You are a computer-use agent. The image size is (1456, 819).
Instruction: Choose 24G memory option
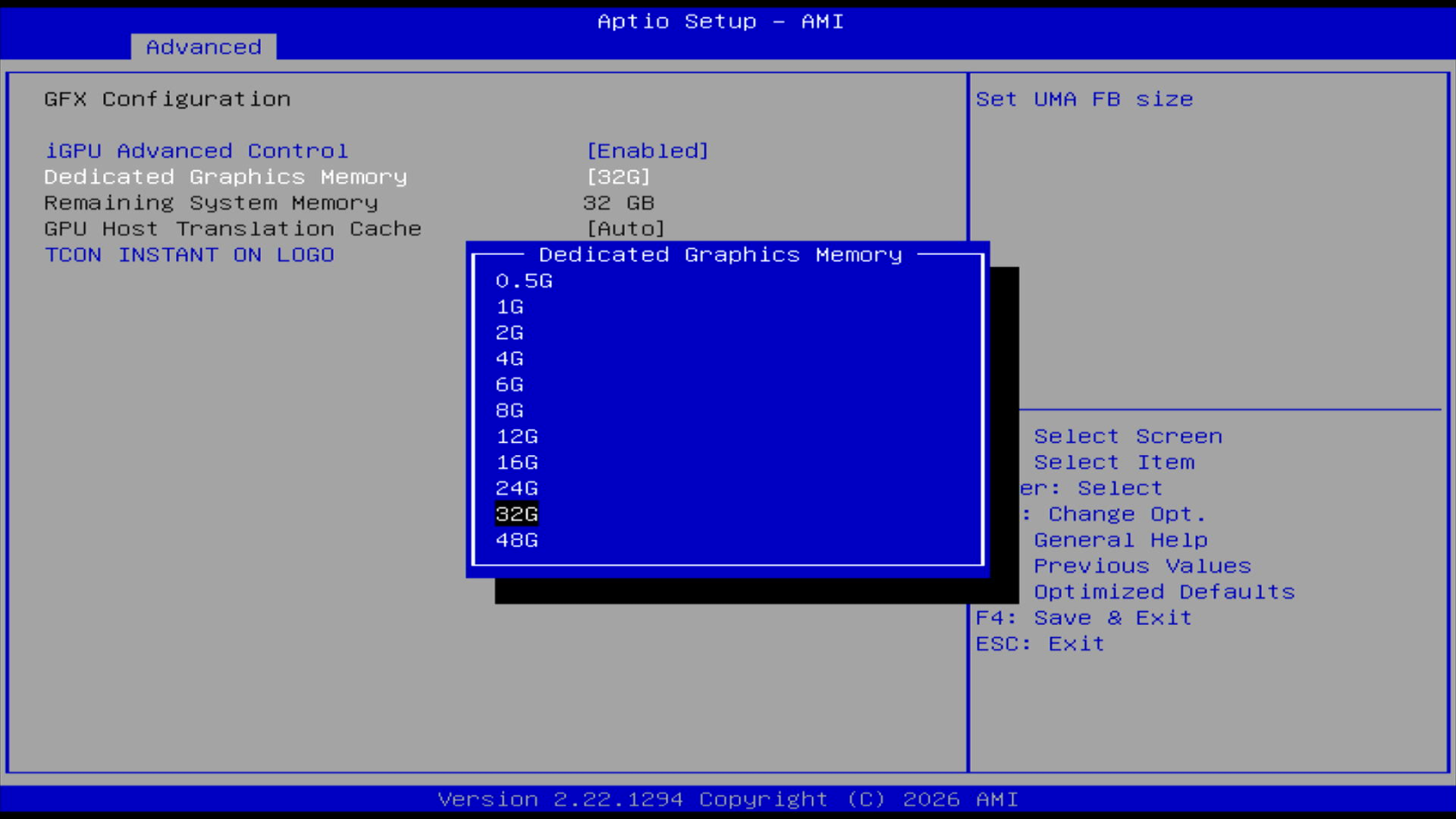pyautogui.click(x=517, y=489)
